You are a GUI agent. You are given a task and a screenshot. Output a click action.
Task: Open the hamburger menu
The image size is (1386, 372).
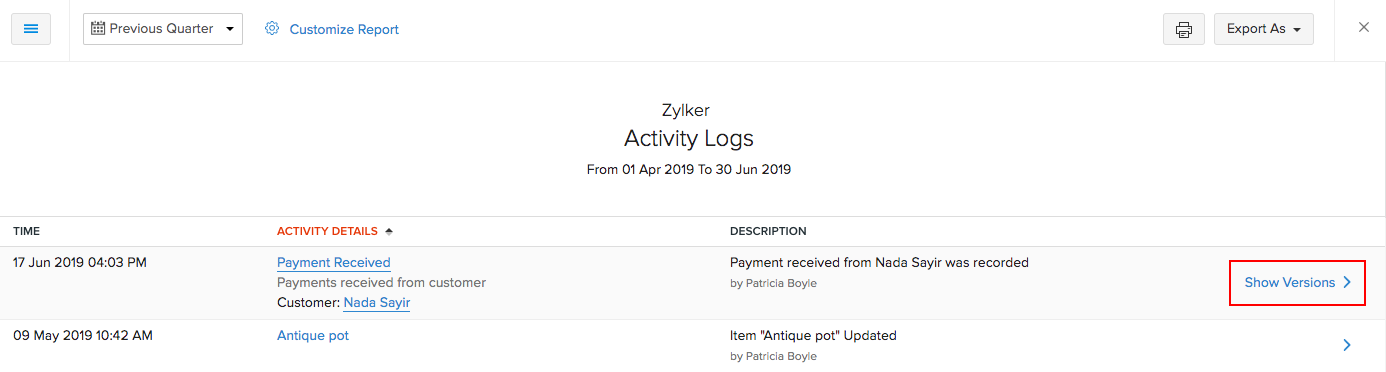31,29
